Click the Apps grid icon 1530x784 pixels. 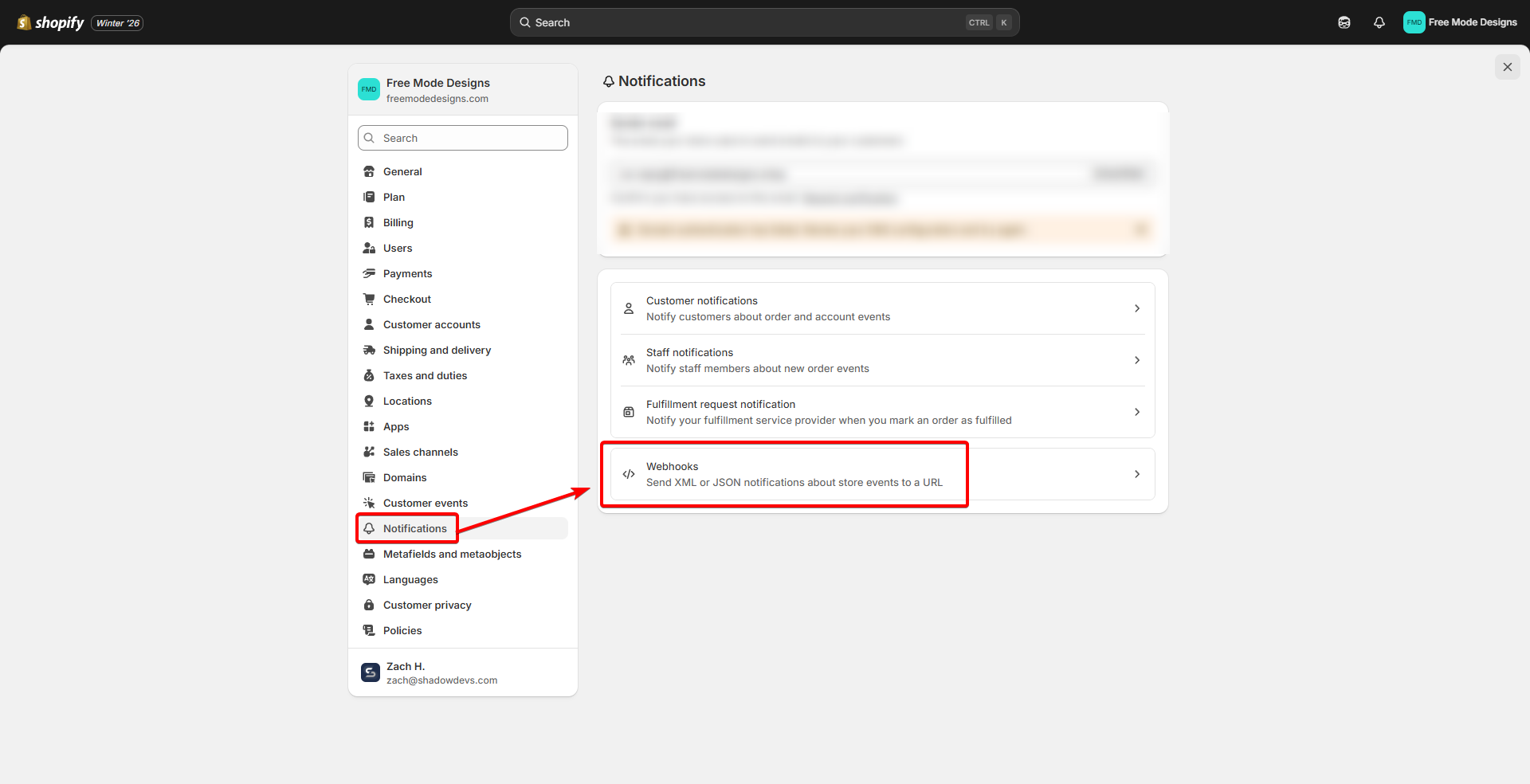pyautogui.click(x=368, y=426)
